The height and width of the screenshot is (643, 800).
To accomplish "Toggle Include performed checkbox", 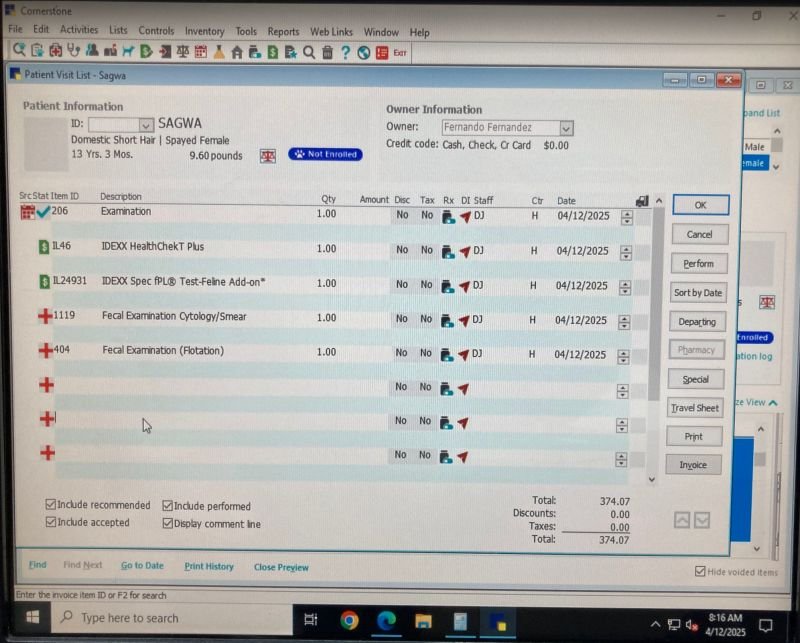I will 167,506.
